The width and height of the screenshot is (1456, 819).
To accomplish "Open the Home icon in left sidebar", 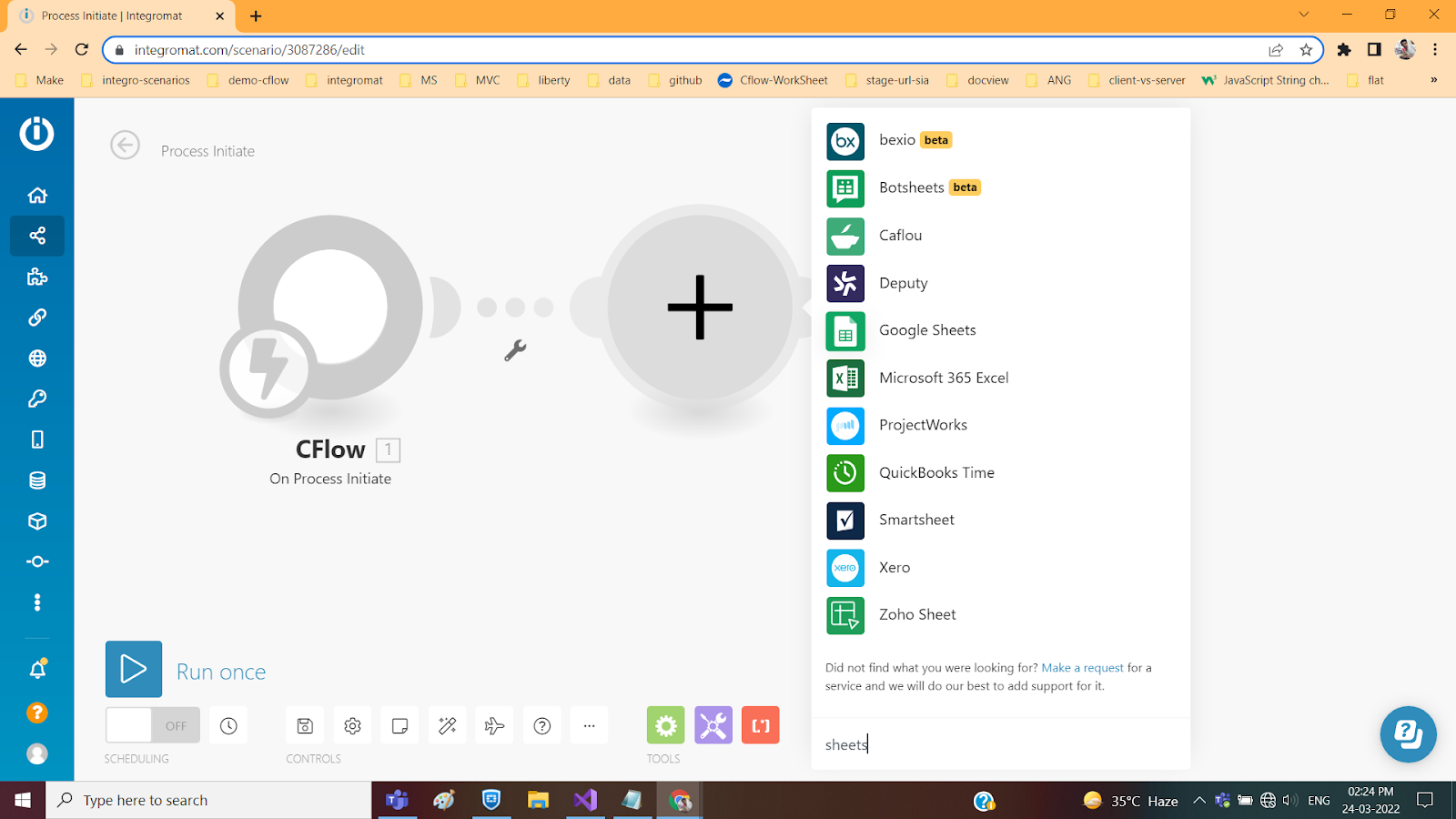I will tap(37, 195).
